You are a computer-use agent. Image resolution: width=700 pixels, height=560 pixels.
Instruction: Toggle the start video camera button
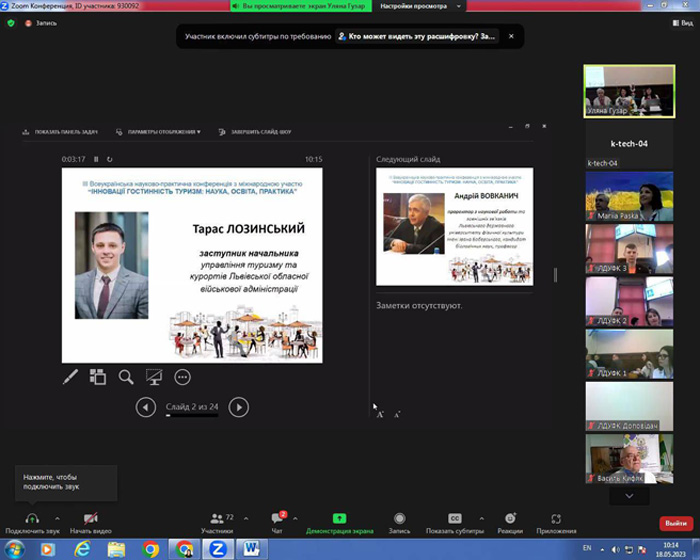pos(91,518)
